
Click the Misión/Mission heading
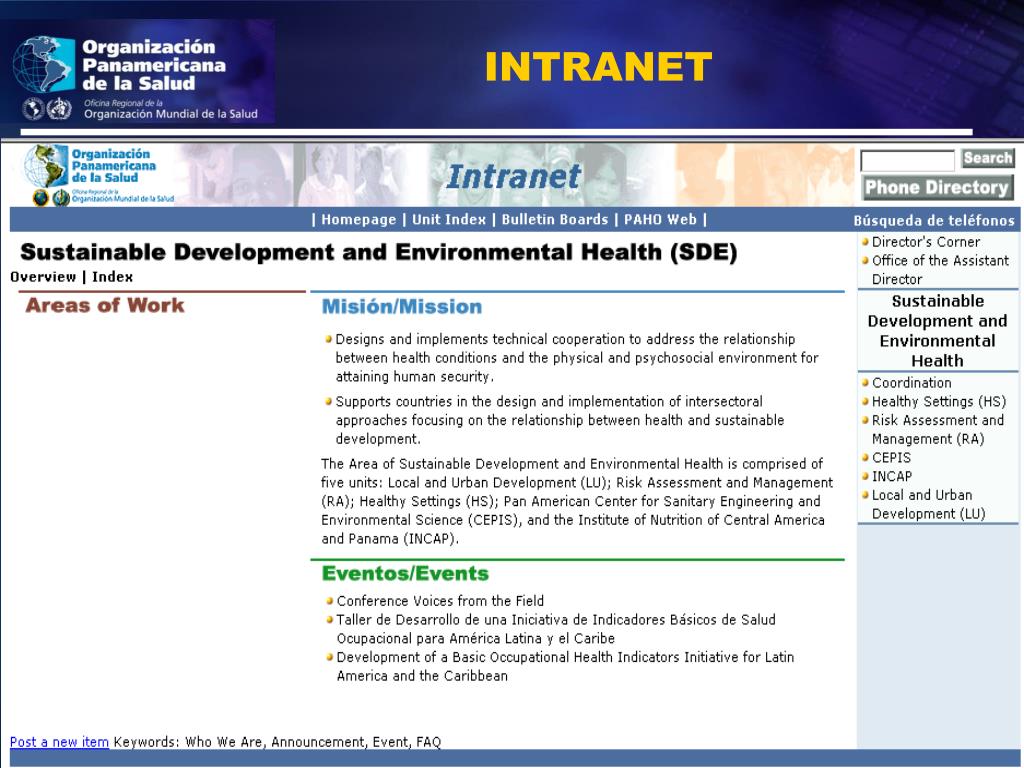(x=402, y=307)
